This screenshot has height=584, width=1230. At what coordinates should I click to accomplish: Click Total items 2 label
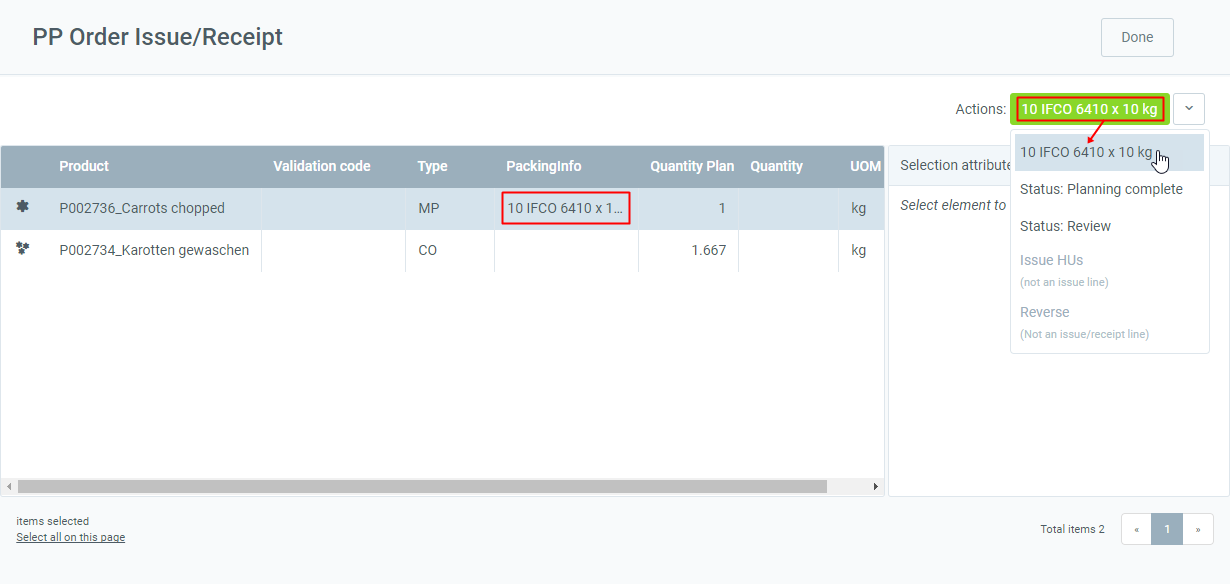tap(1072, 529)
